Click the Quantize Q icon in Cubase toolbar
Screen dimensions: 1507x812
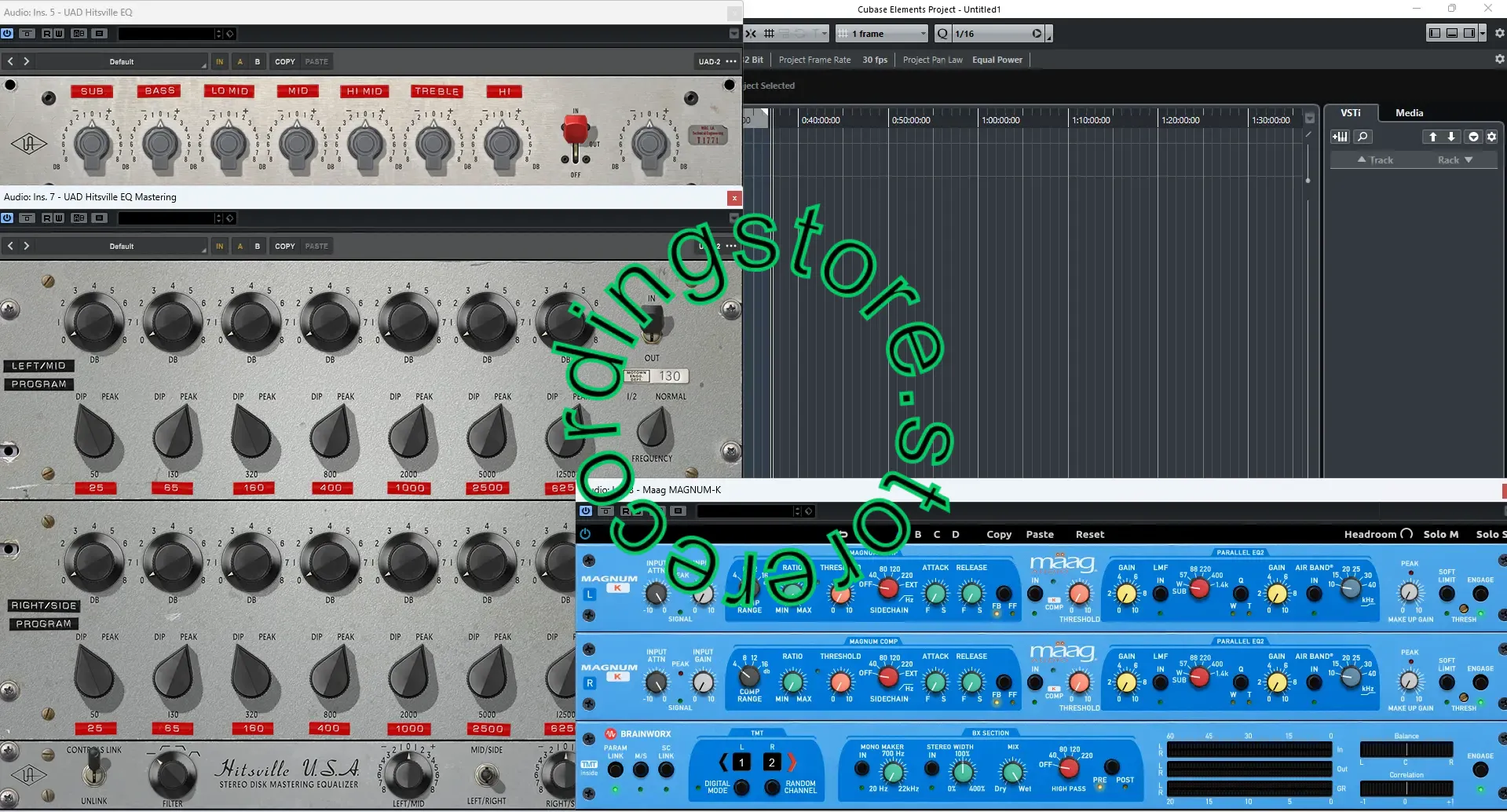pyautogui.click(x=942, y=34)
